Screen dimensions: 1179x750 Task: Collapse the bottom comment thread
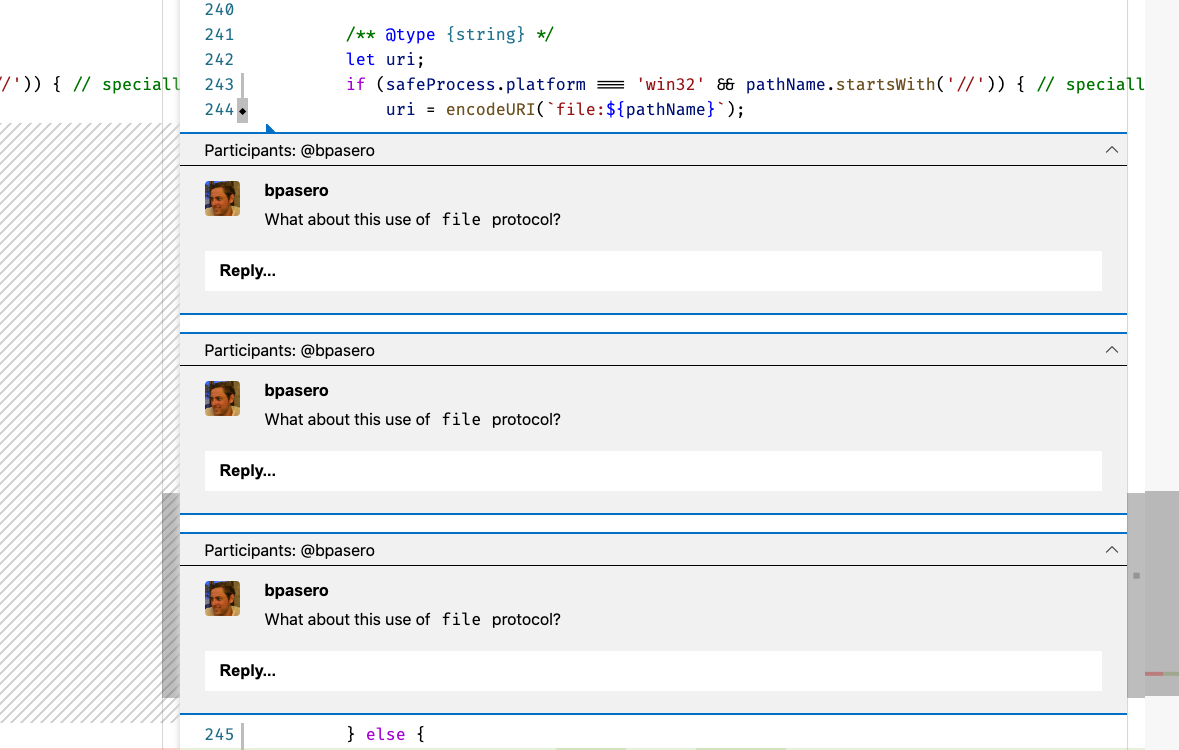tap(1112, 548)
